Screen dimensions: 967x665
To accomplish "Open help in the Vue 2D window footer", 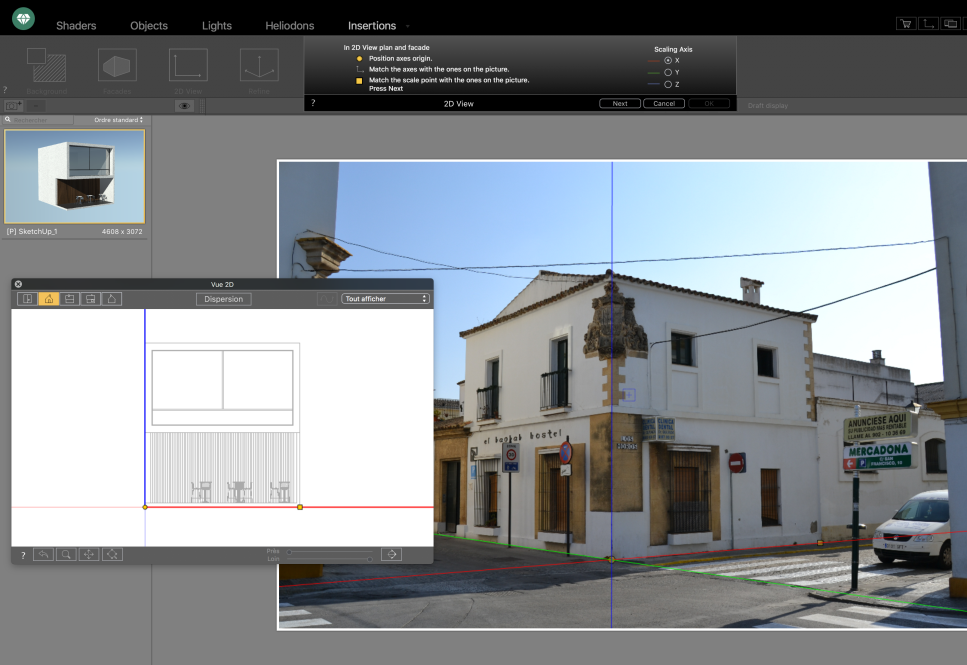I will point(23,555).
